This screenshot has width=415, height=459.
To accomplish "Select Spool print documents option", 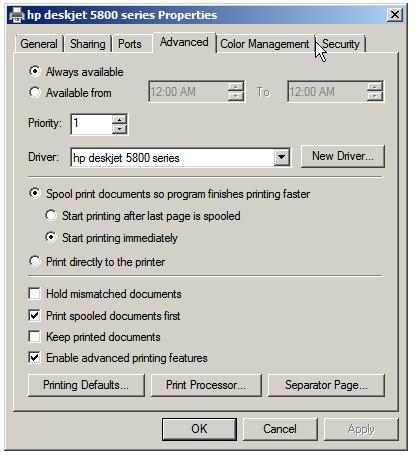I will [170, 194].
